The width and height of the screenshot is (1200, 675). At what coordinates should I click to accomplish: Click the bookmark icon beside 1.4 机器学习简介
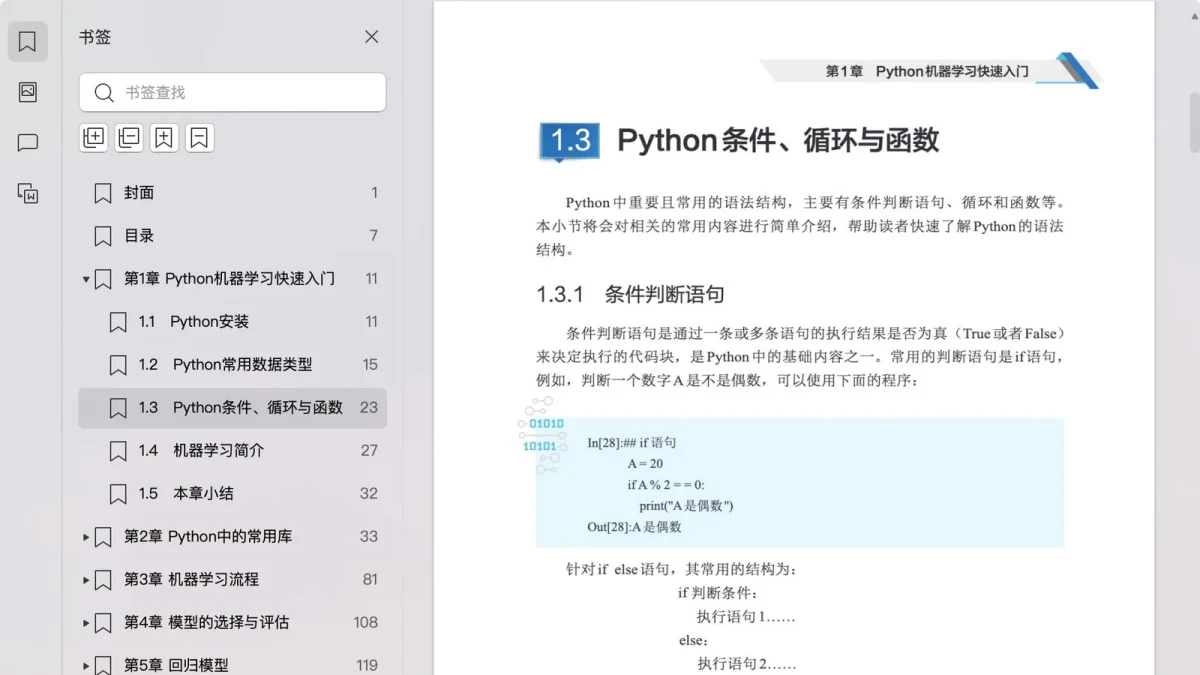click(118, 451)
